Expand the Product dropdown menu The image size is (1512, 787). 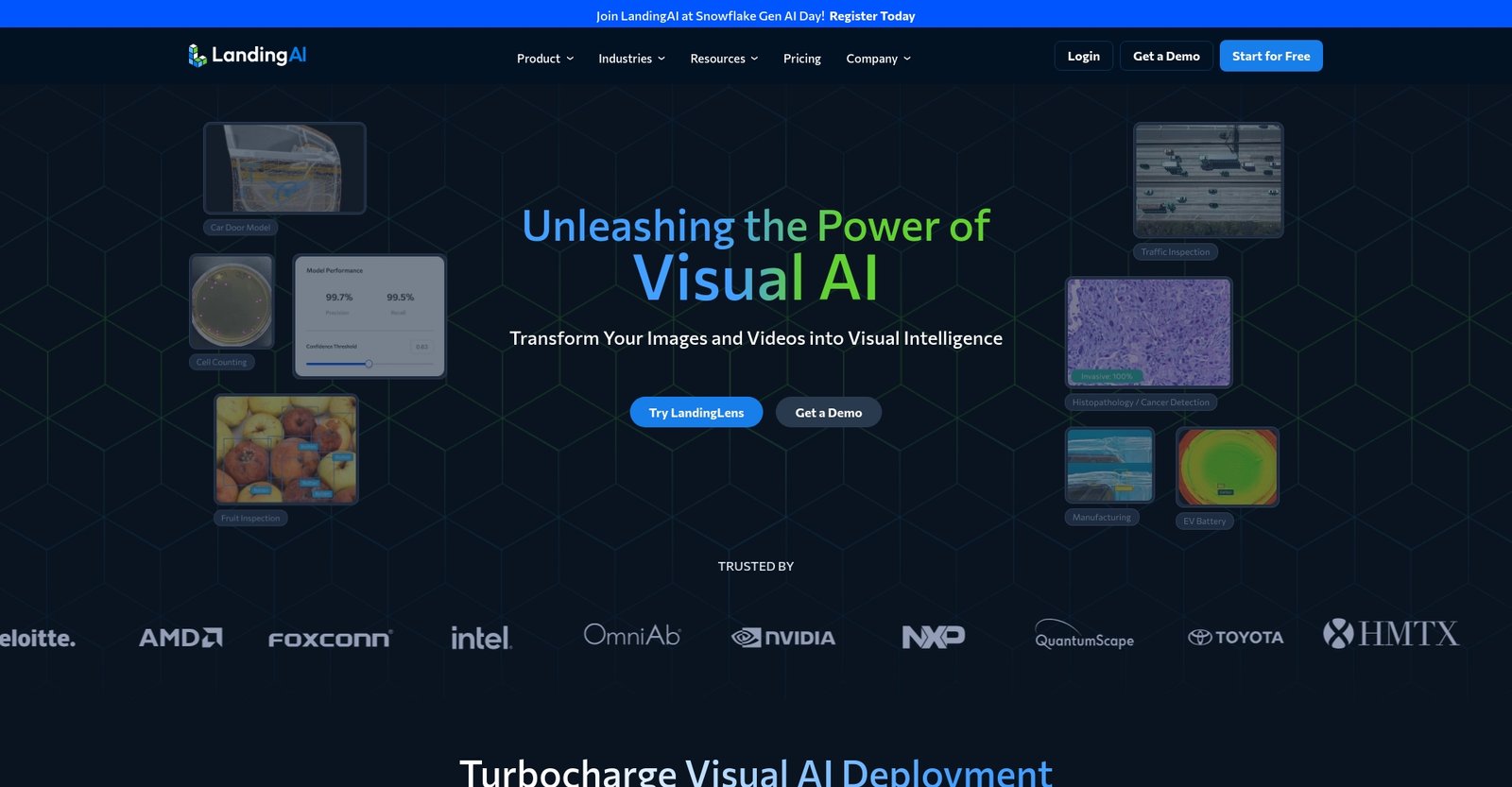[544, 59]
